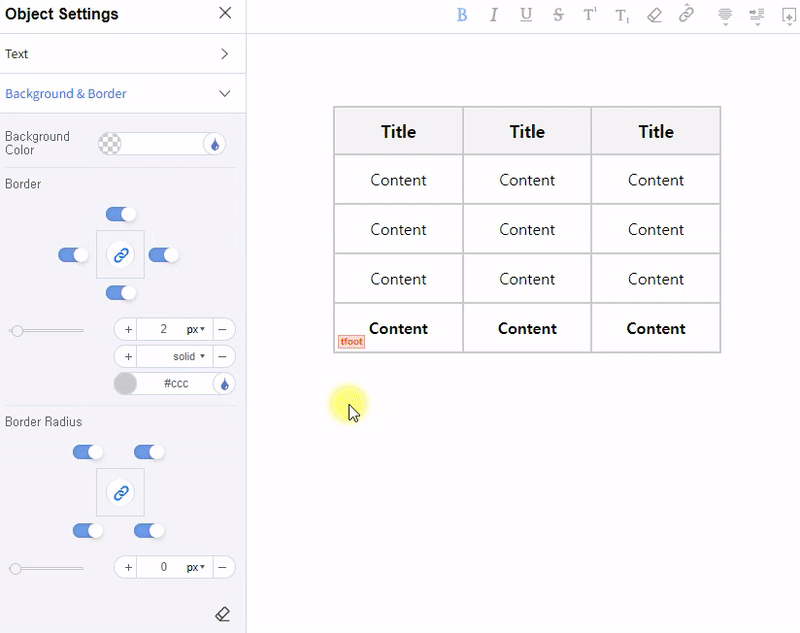Viewport: 800px width, 633px height.
Task: Apply strikethrough formatting
Action: (558, 15)
